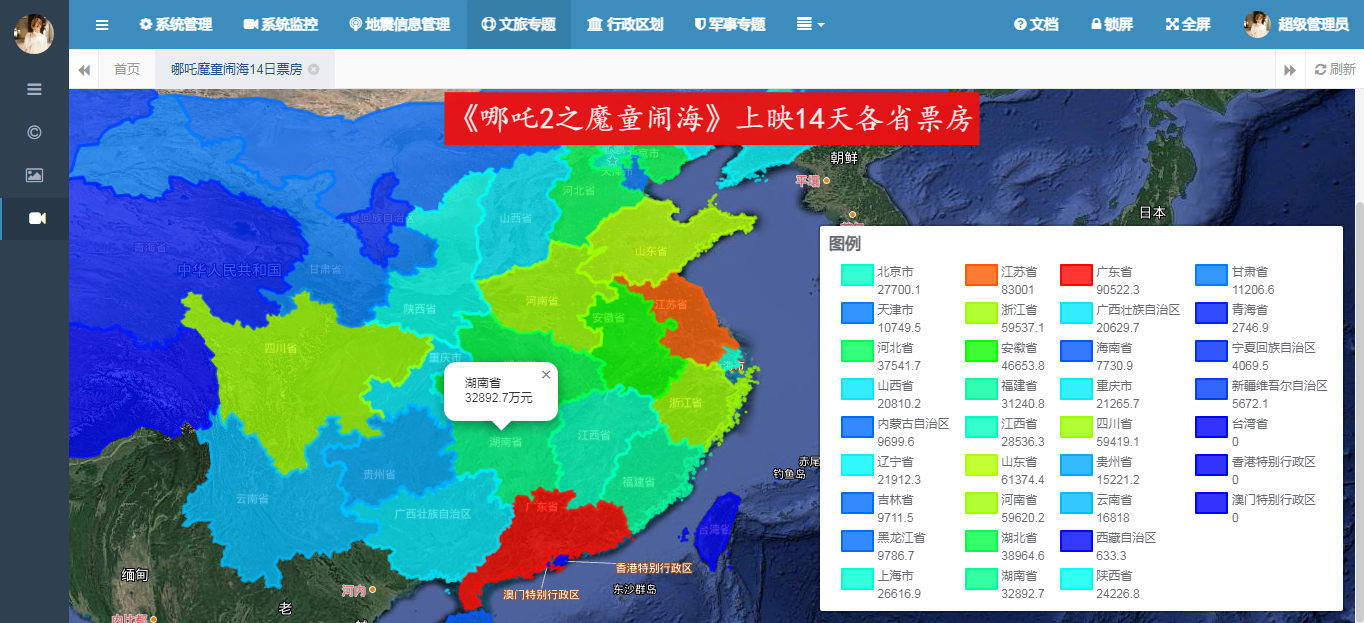Toggle 全屏 fullscreen mode

point(1188,24)
